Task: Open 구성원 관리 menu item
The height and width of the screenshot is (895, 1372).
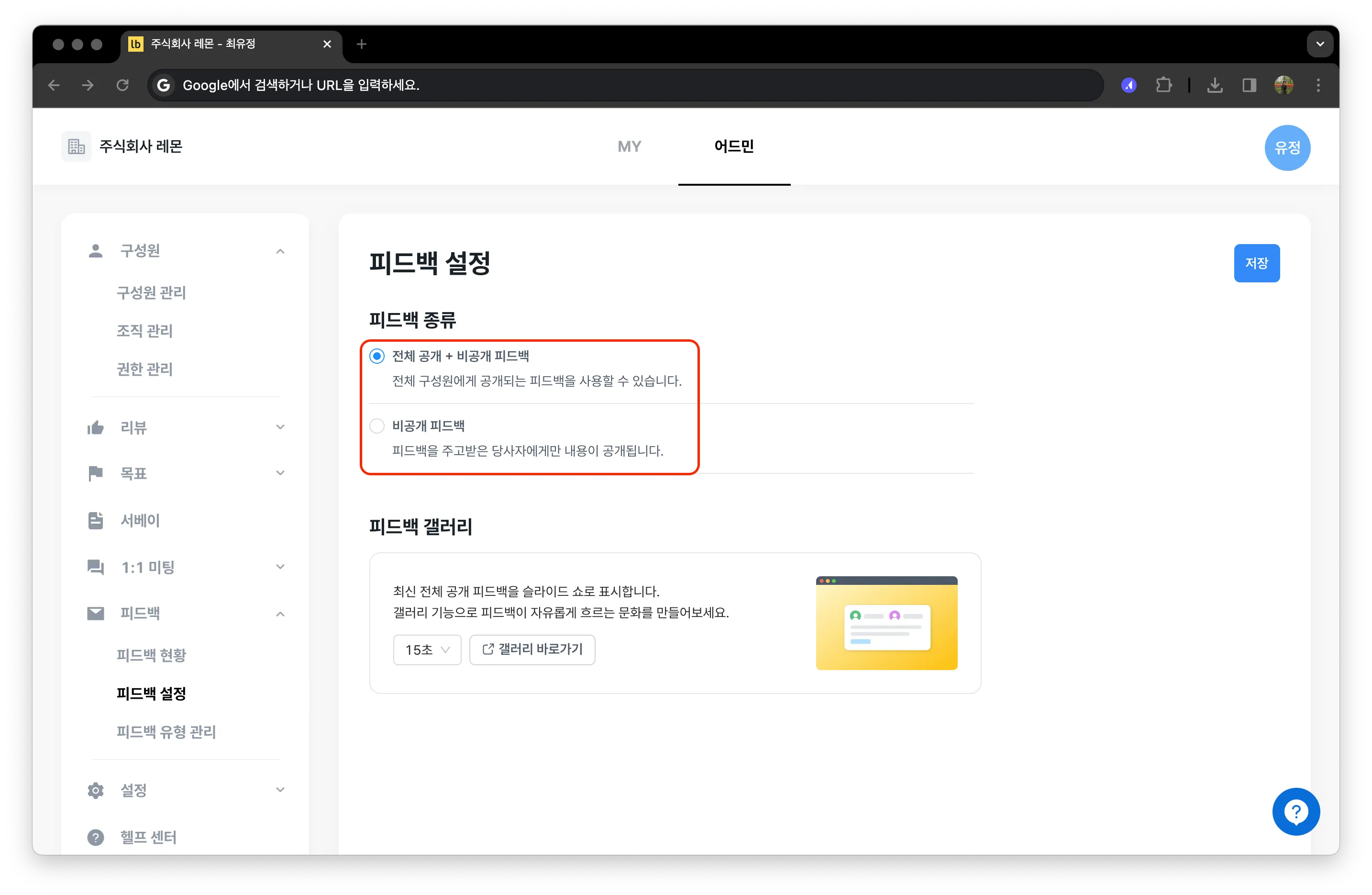Action: pos(151,292)
